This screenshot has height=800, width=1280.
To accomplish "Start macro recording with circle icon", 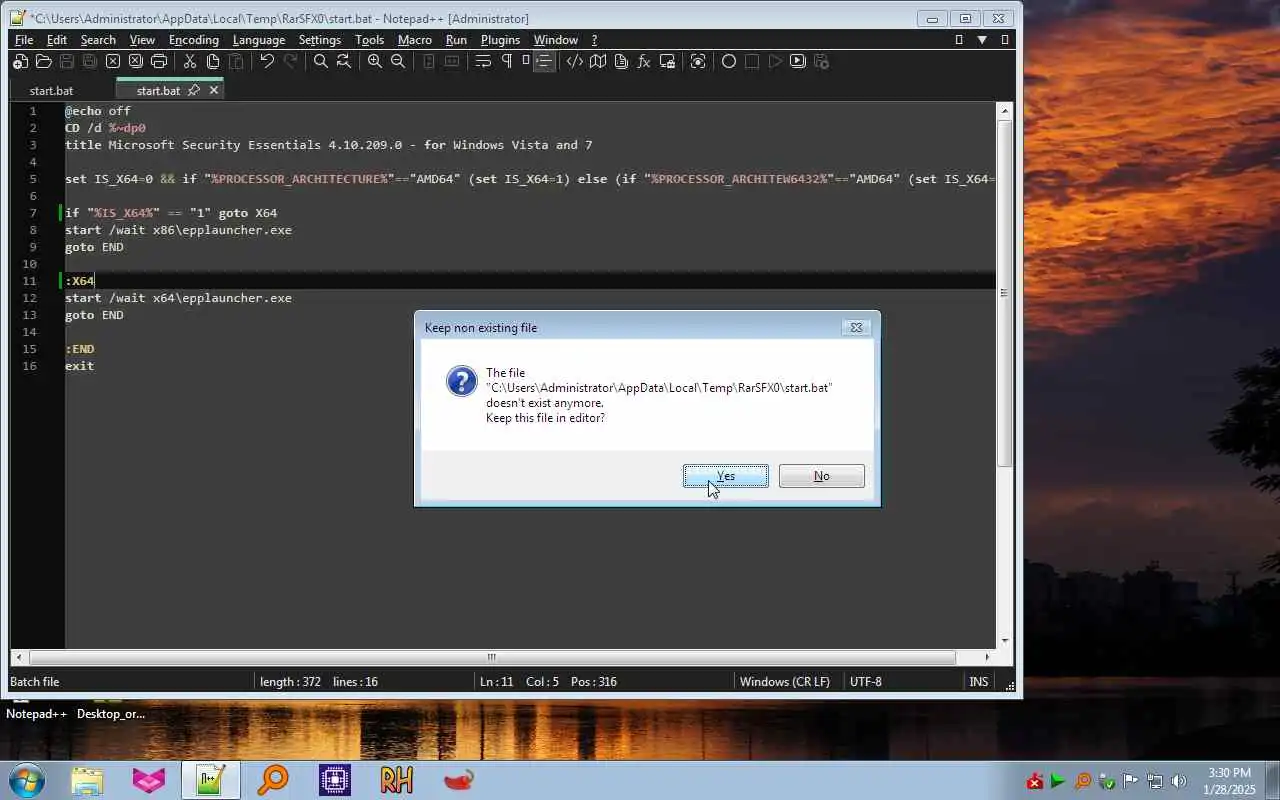I will [x=729, y=61].
